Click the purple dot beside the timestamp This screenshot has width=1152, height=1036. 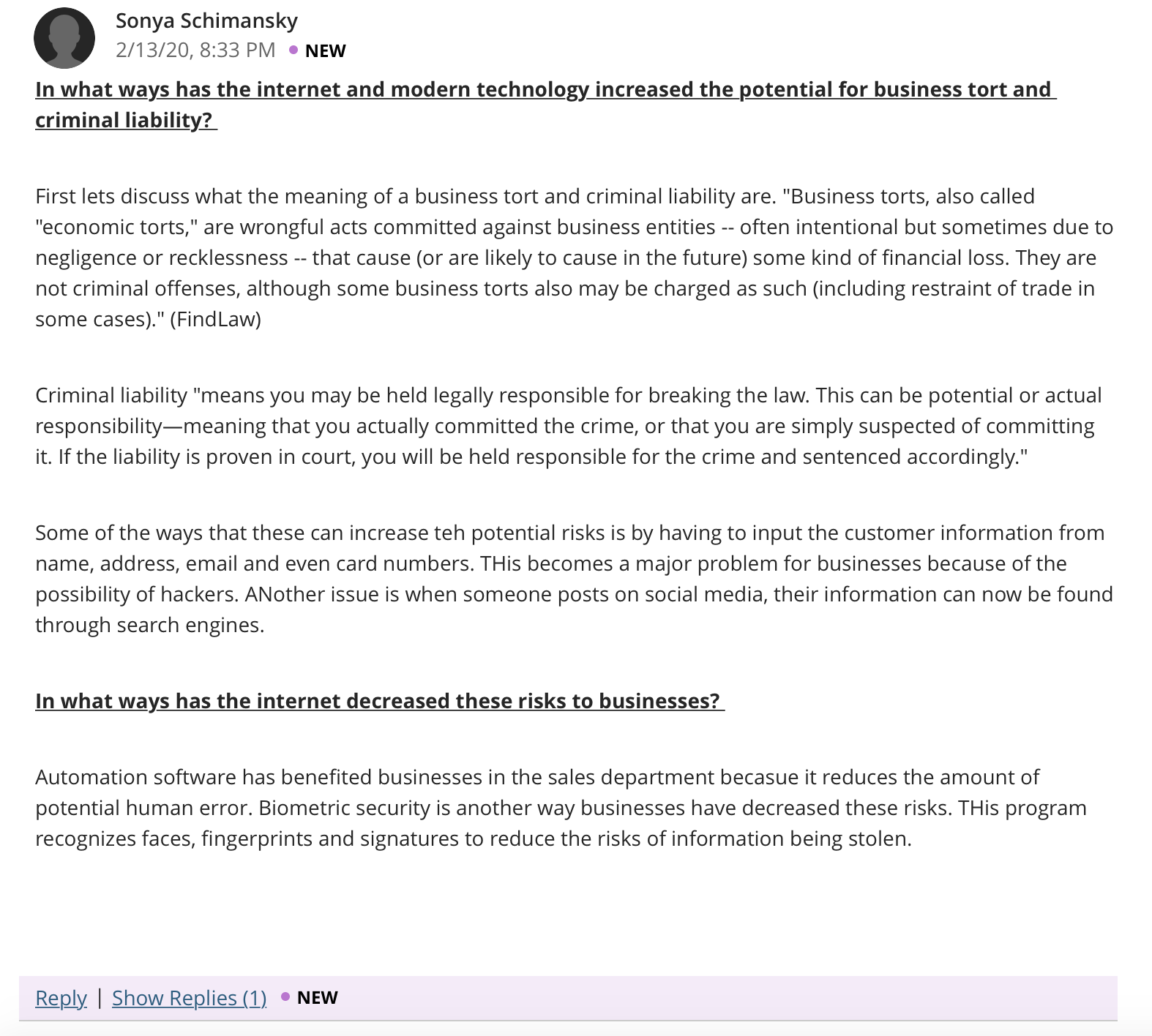pos(293,50)
